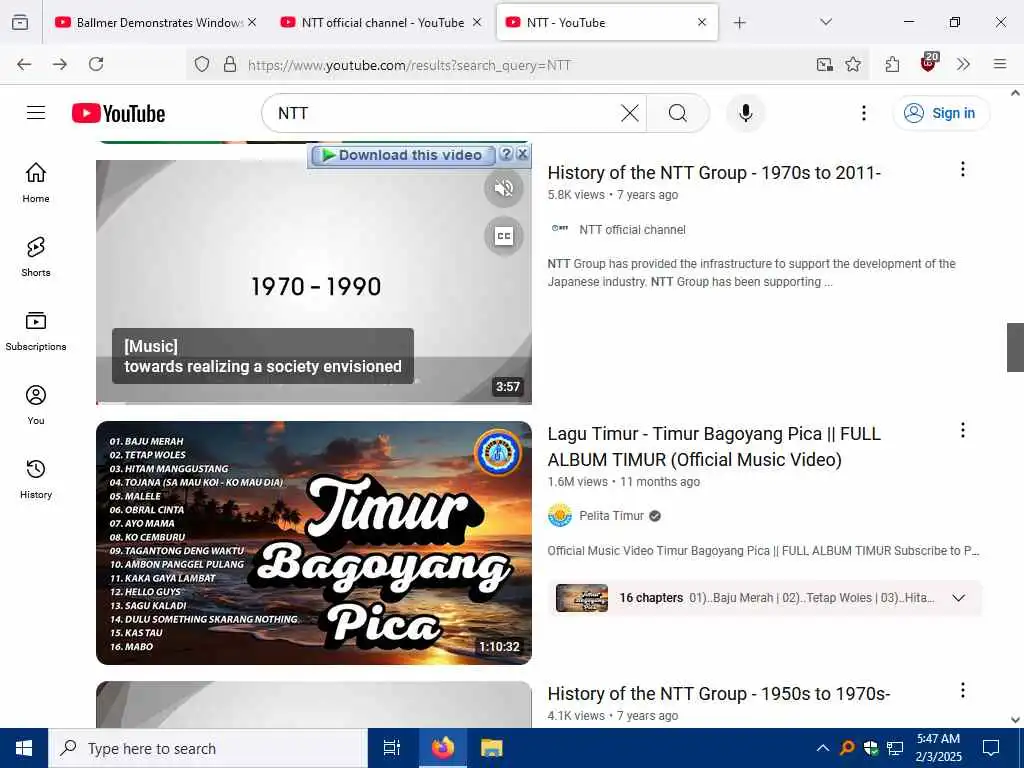
Task: Run search with the magnifying glass button
Action: pyautogui.click(x=678, y=113)
